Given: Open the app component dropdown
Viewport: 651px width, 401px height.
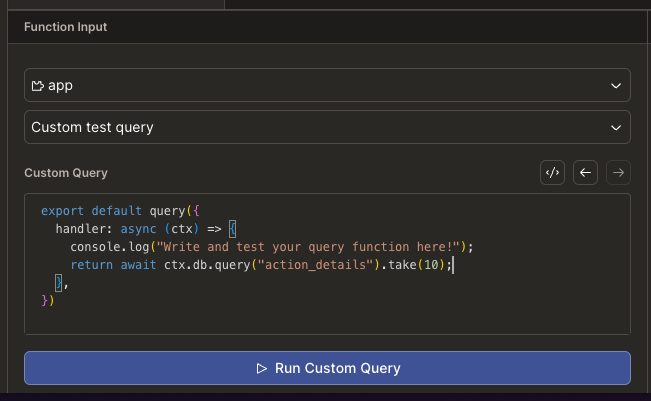Looking at the screenshot, I should point(327,86).
